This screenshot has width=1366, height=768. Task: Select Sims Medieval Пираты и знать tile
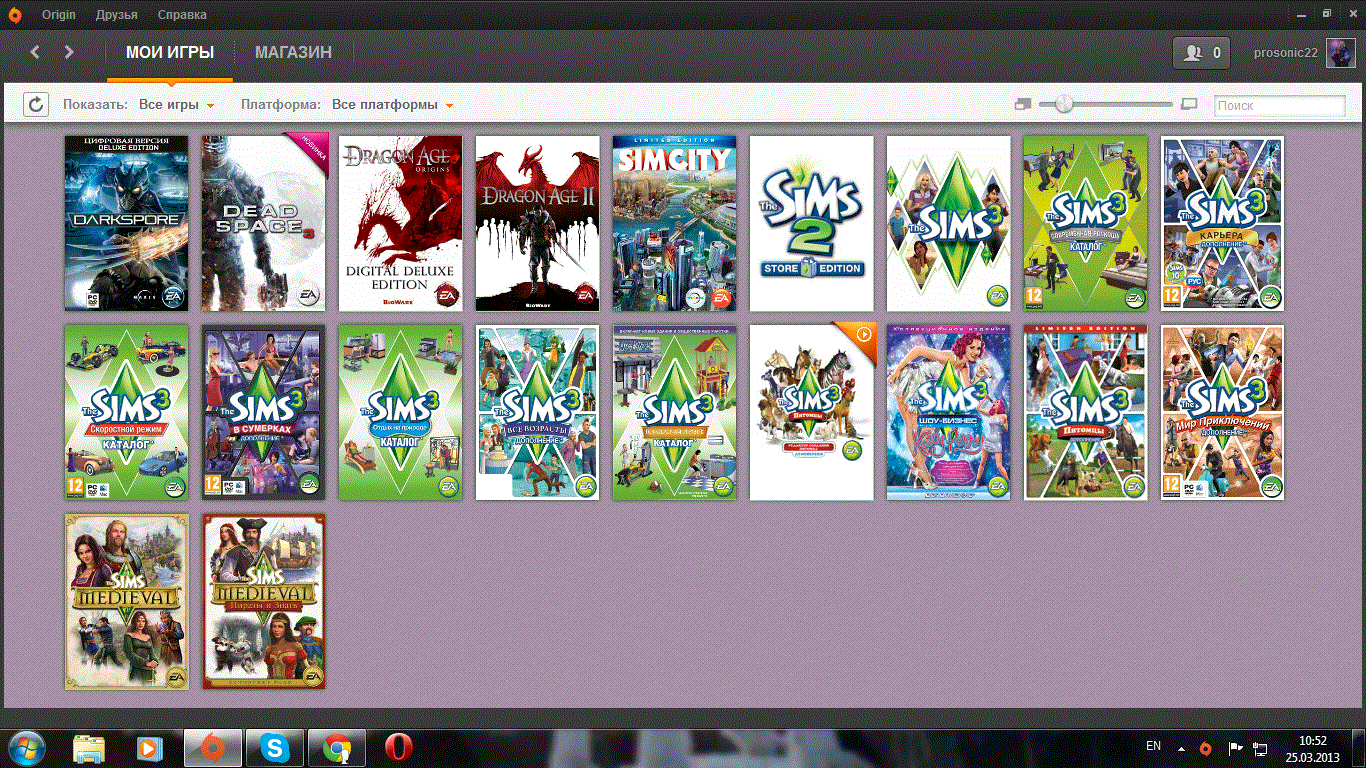(x=264, y=601)
